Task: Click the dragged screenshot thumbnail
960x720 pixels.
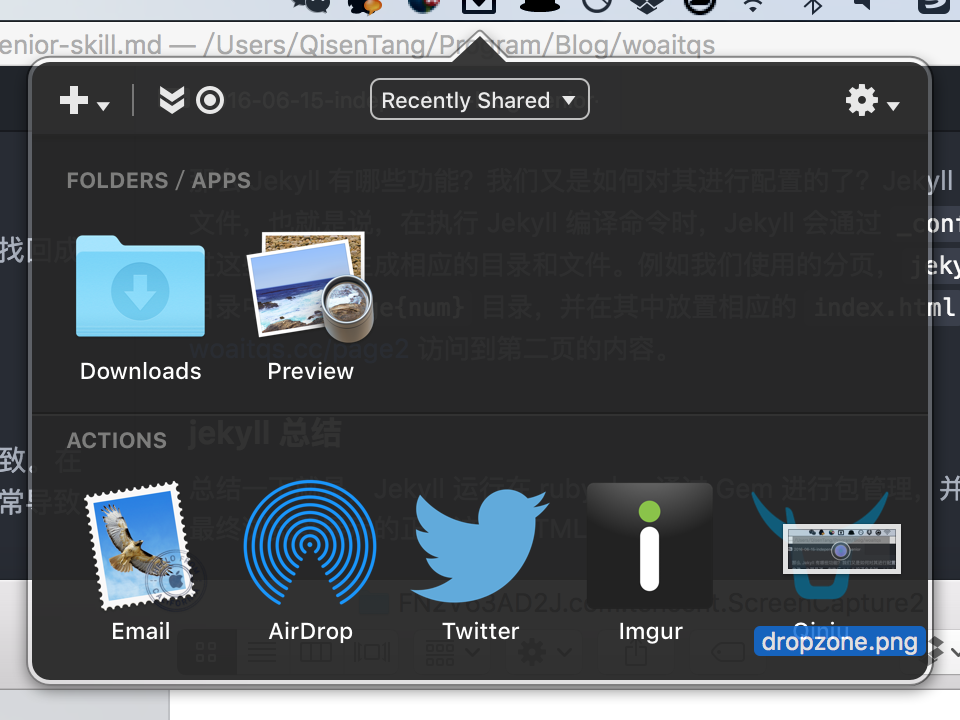Action: click(x=842, y=549)
